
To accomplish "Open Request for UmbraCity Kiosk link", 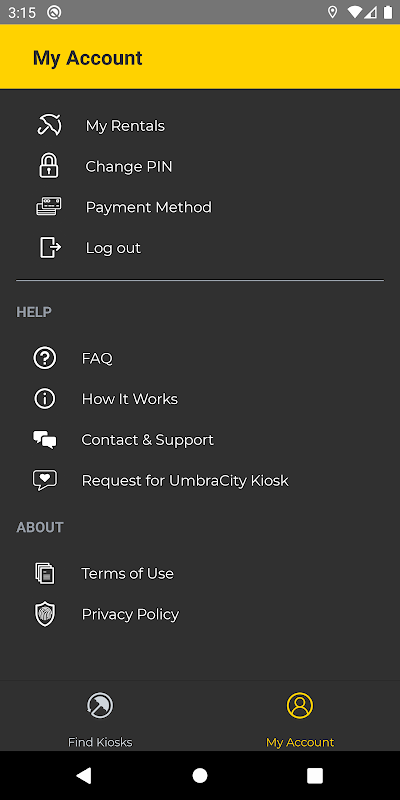I will tap(185, 481).
